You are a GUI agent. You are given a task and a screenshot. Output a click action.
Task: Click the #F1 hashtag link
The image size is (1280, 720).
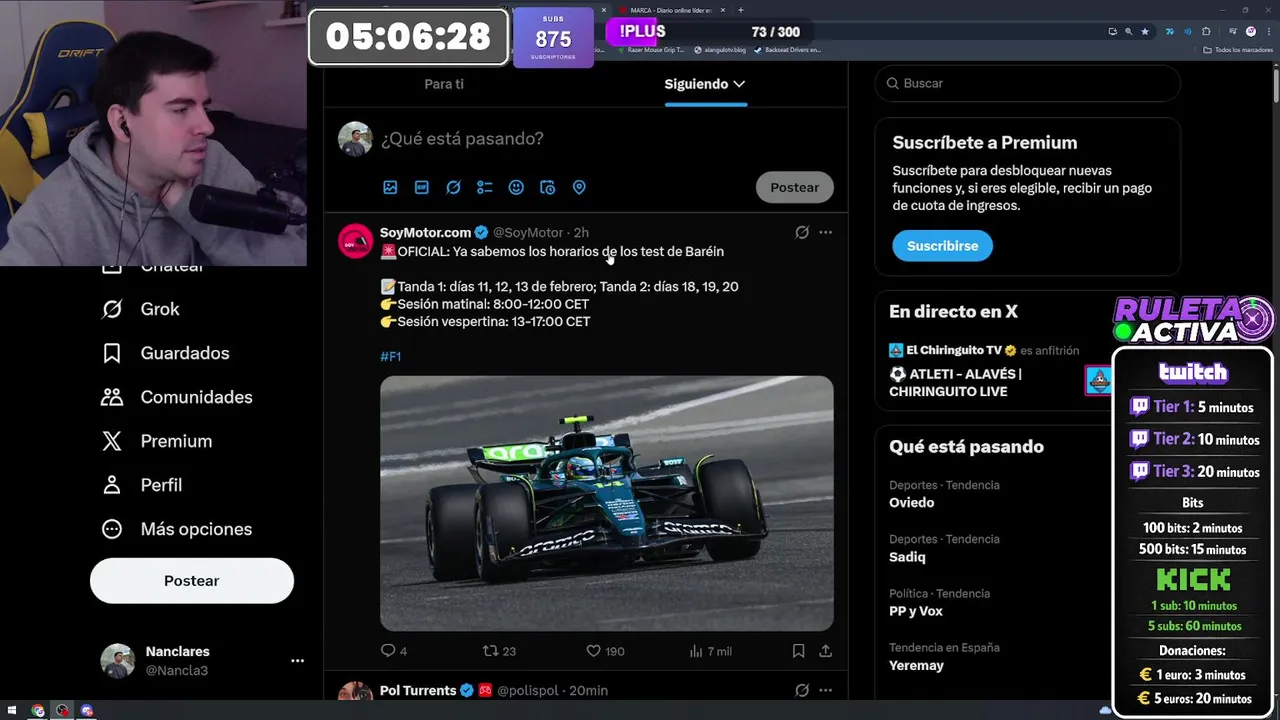[x=390, y=356]
